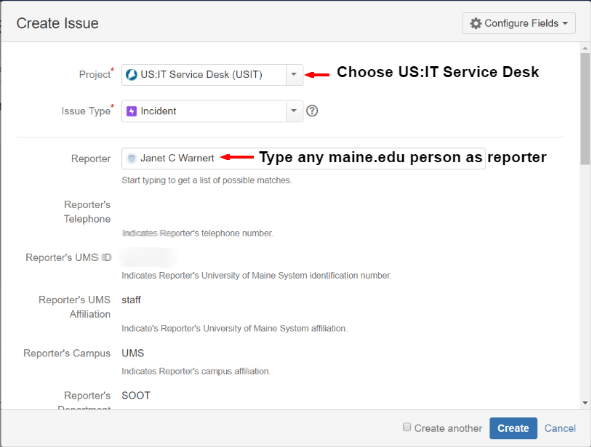Click the scrollbar up arrow
This screenshot has height=447, width=591.
click(585, 48)
